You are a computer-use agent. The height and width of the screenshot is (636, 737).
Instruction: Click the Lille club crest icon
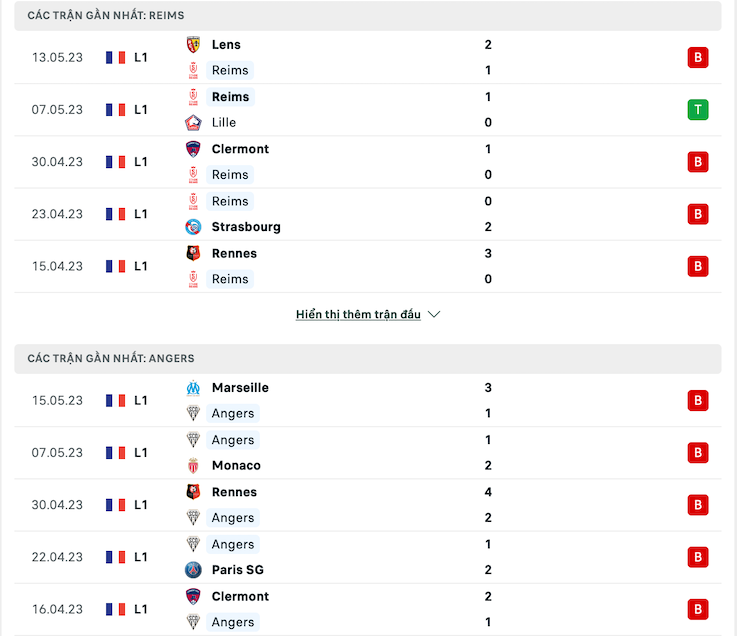click(193, 123)
